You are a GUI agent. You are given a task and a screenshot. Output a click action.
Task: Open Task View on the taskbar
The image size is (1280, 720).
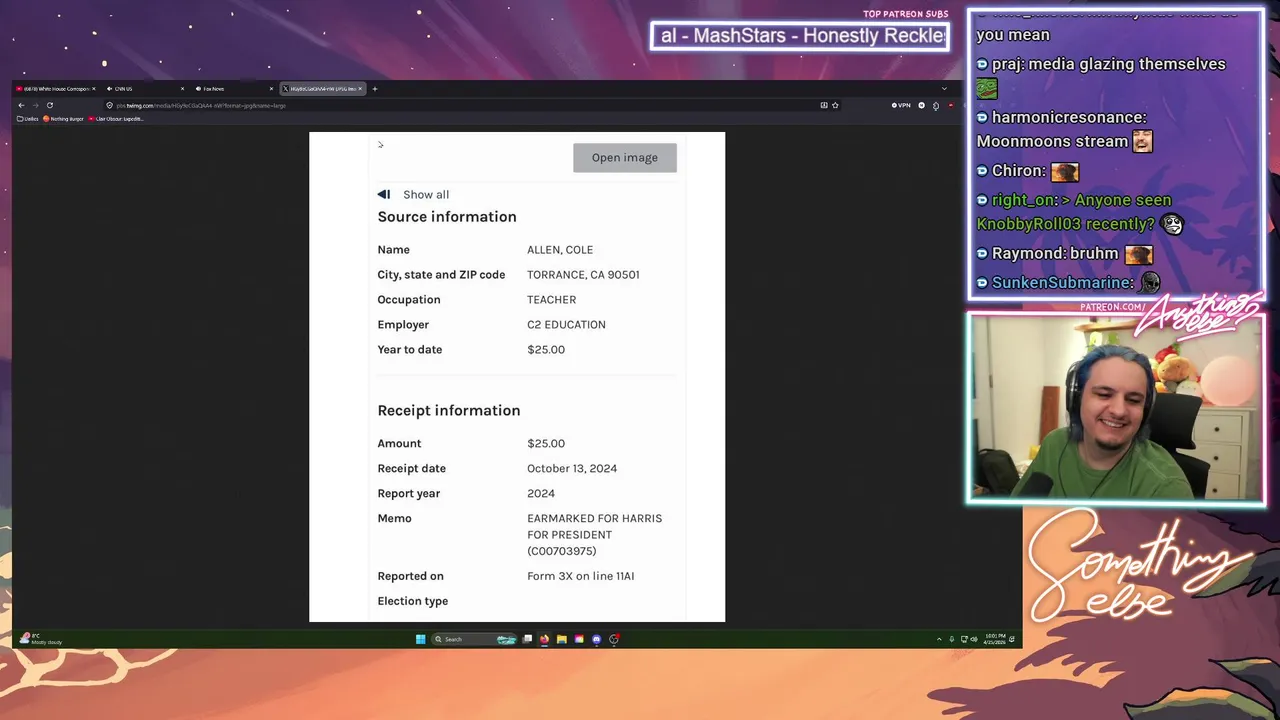tap(527, 639)
